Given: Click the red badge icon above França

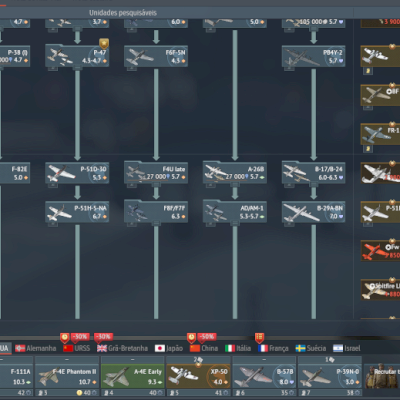Looking at the screenshot, I should click(260, 338).
